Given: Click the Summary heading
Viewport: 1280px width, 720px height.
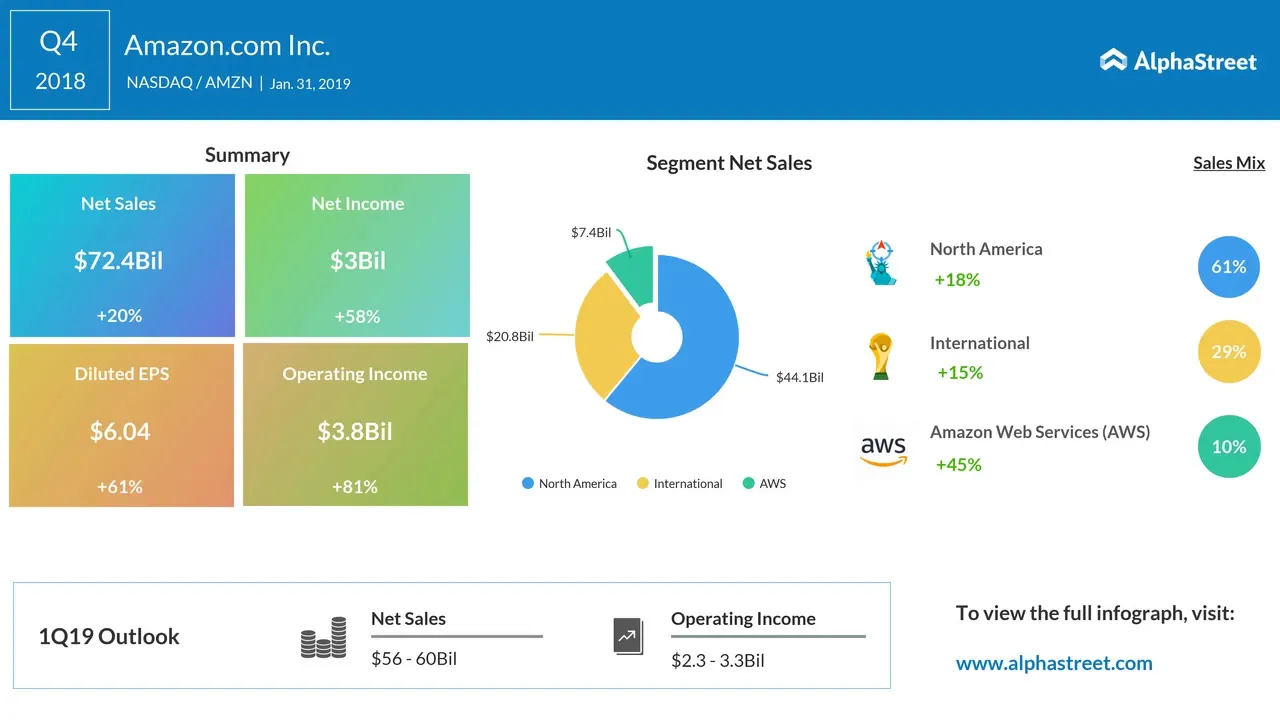Looking at the screenshot, I should (247, 155).
